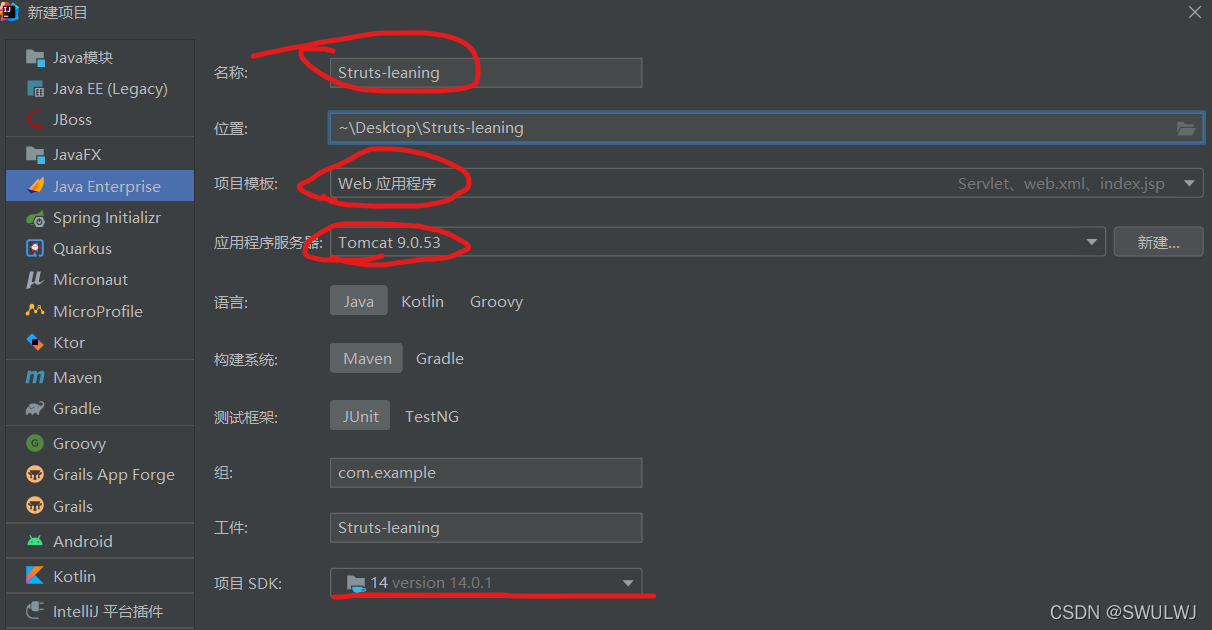Select Groovy as the language
This screenshot has width=1212, height=630.
[x=496, y=301]
